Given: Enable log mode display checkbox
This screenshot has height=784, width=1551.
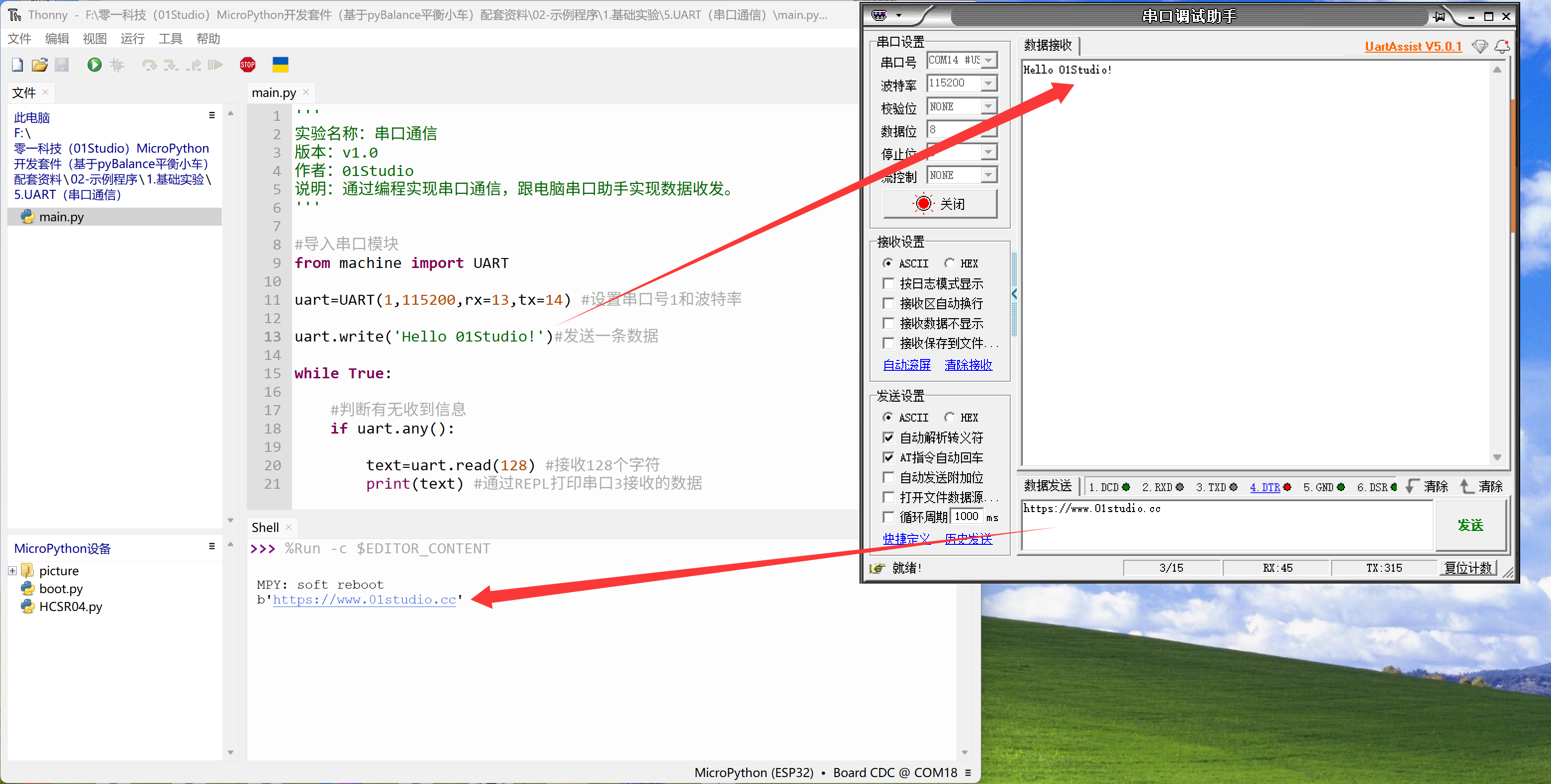Looking at the screenshot, I should point(888,283).
